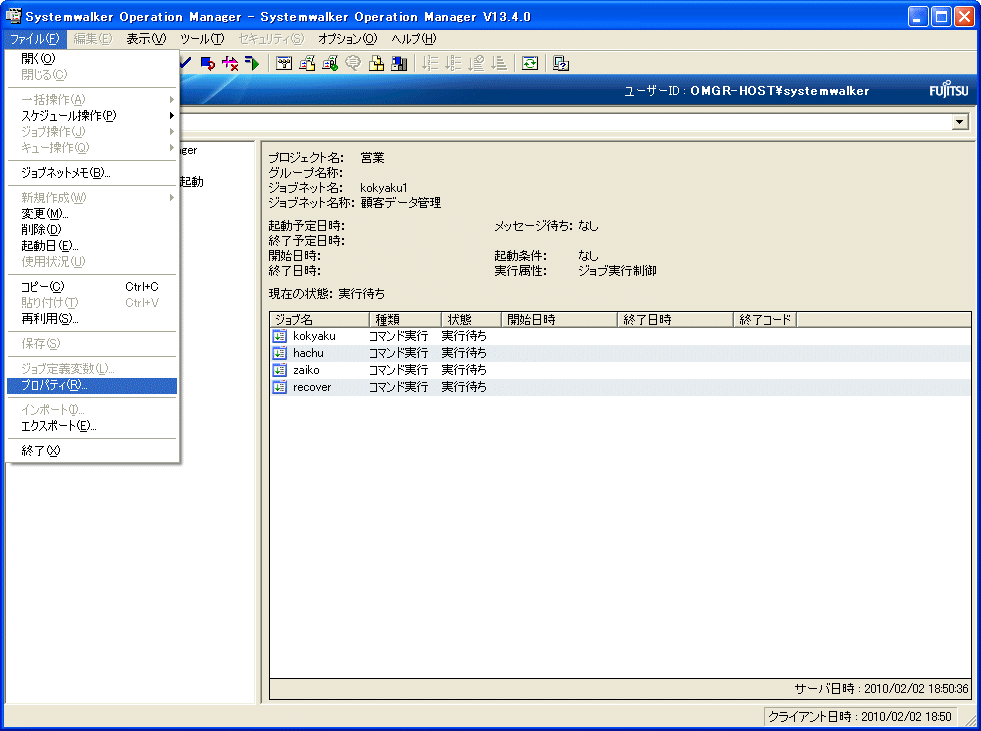
Task: Click the 種類 column header
Action: (x=405, y=320)
